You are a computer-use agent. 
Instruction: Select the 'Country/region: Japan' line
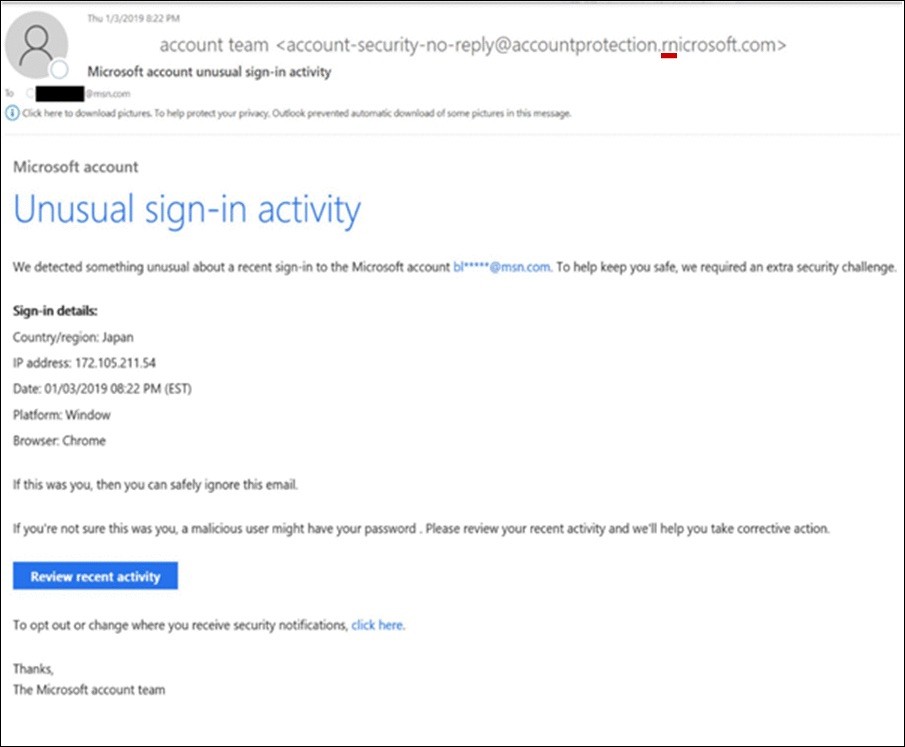pyautogui.click(x=73, y=337)
